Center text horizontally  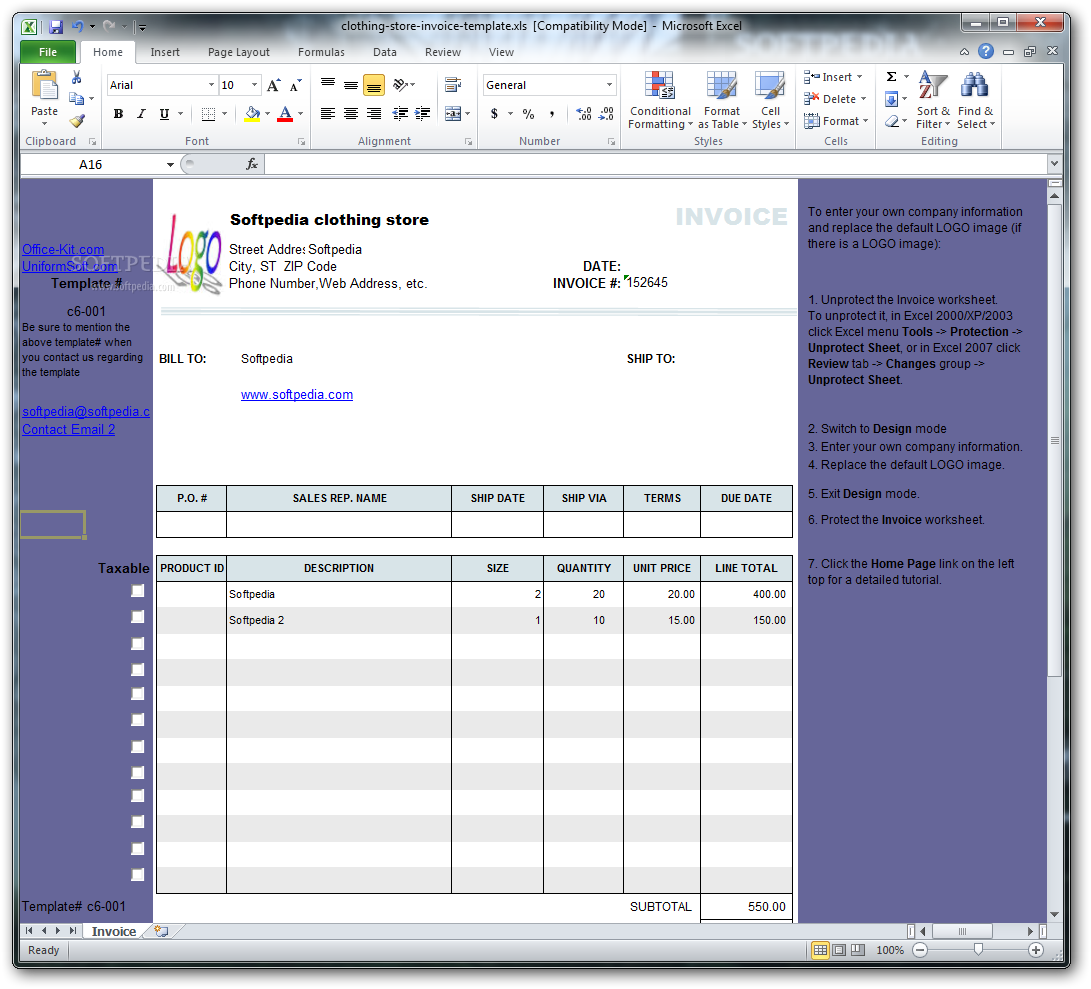pyautogui.click(x=351, y=113)
